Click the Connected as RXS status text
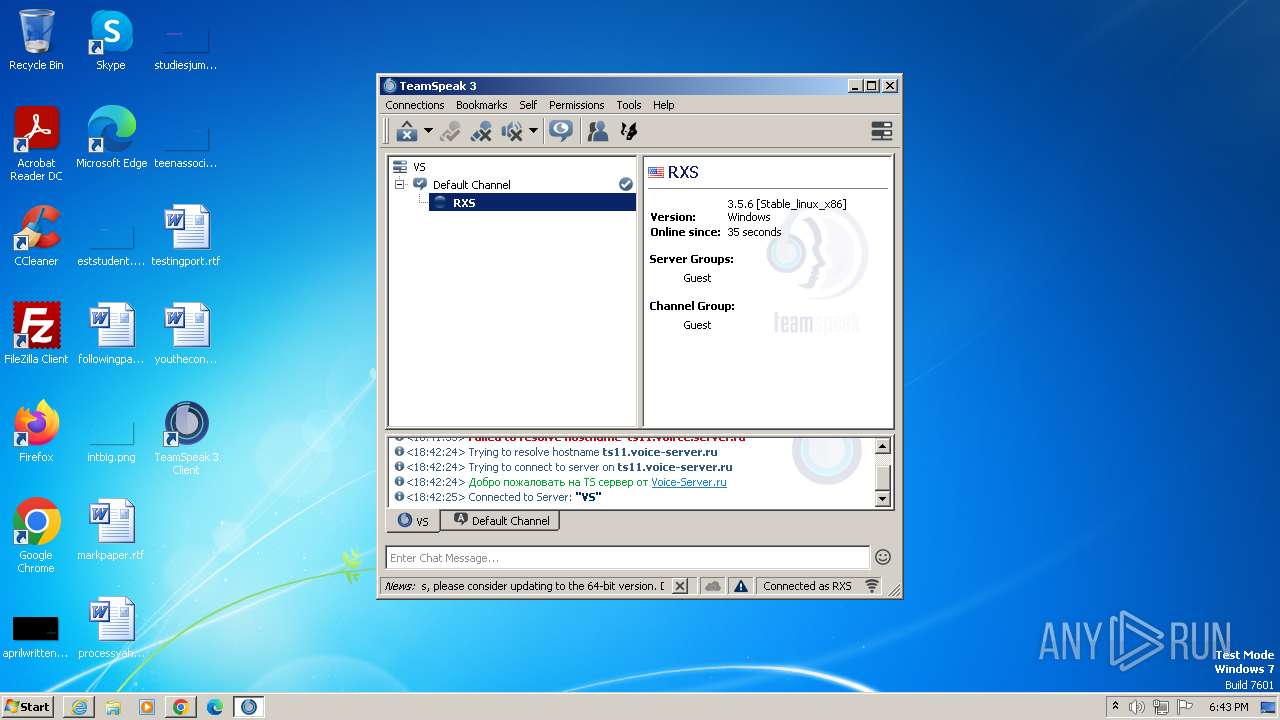1280x720 pixels. [807, 586]
